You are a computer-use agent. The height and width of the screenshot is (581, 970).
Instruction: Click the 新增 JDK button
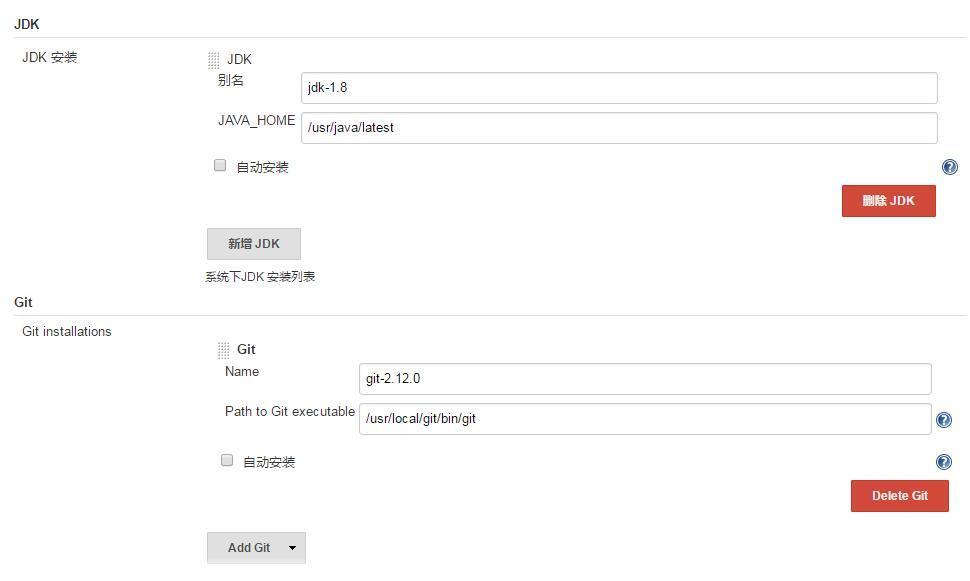point(253,244)
